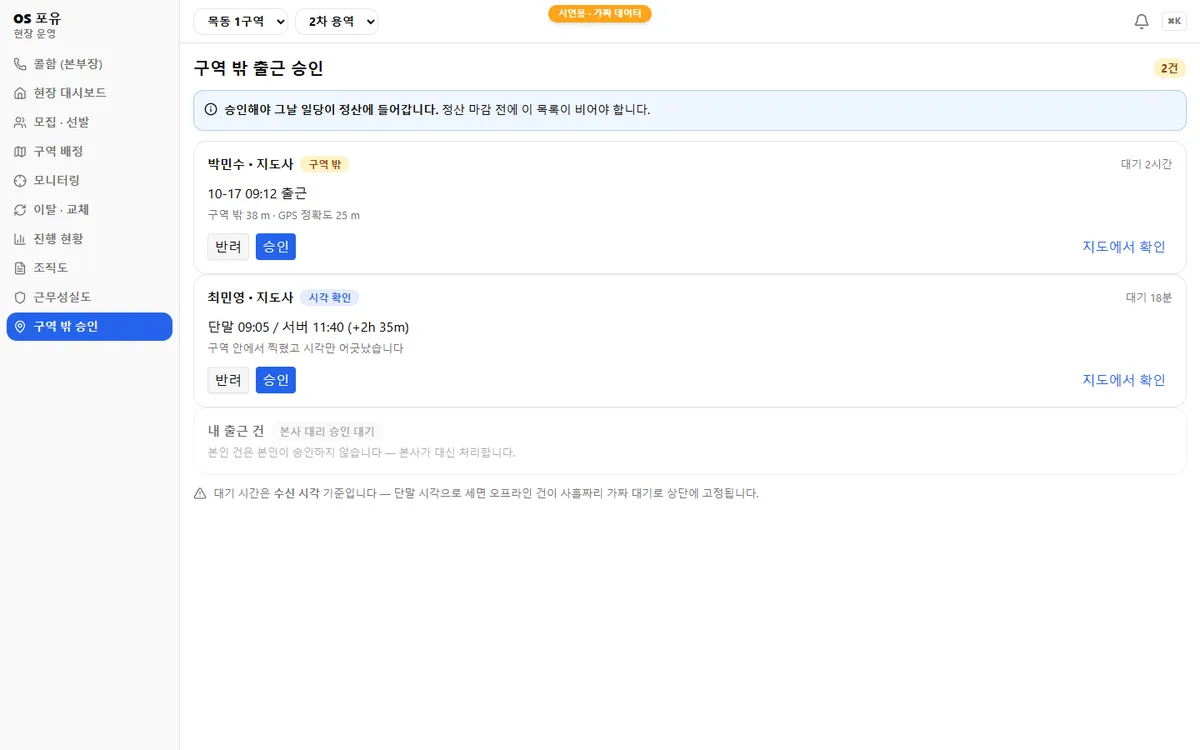Click the 시연용 · 가짜 데이터 badge
The height and width of the screenshot is (750, 1200).
600,14
